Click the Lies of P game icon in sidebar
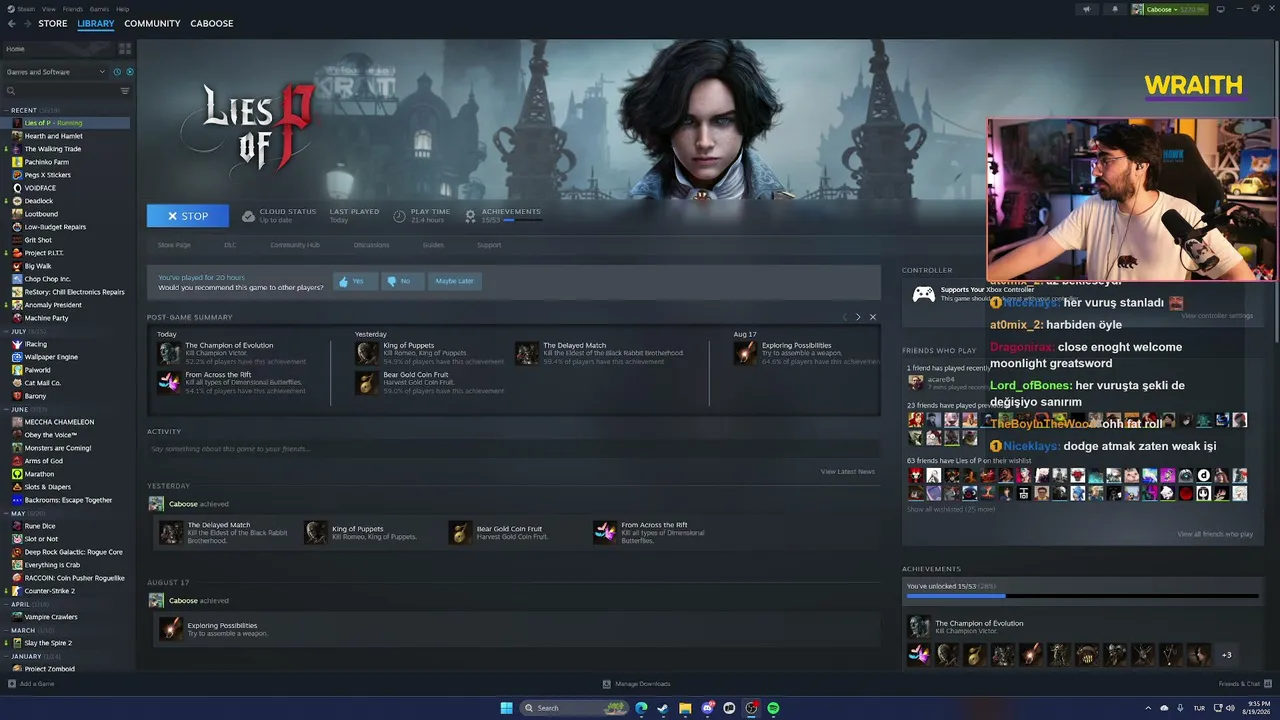Screen dimensions: 1280x720 point(17,123)
